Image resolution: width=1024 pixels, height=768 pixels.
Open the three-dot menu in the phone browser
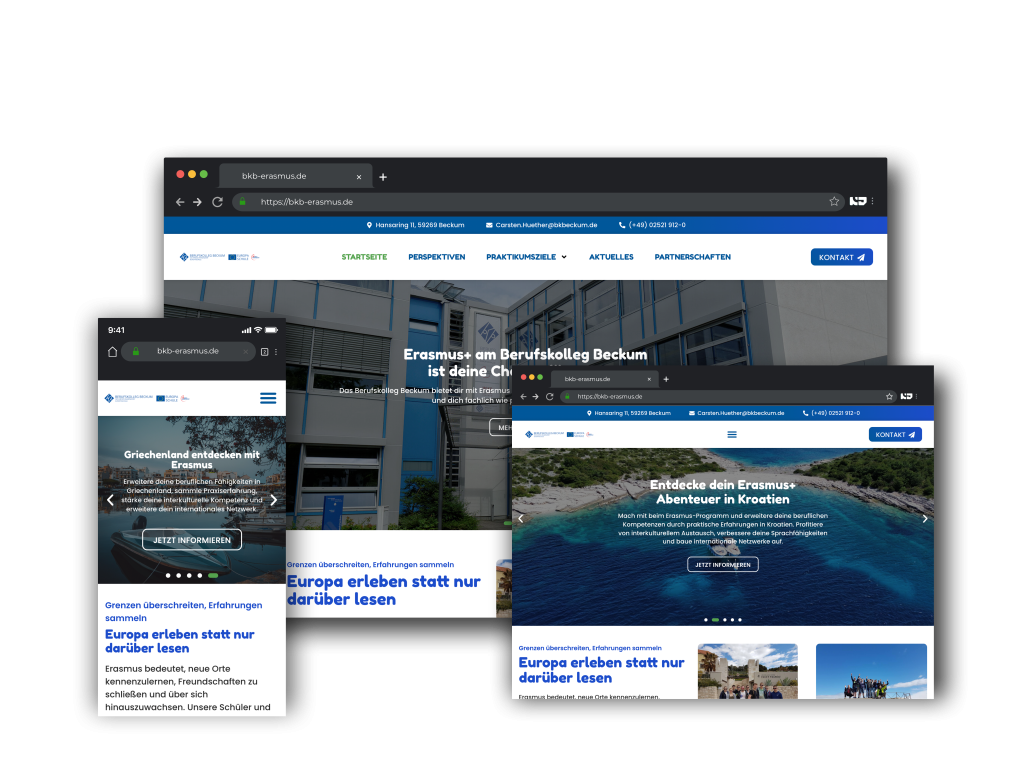[276, 352]
